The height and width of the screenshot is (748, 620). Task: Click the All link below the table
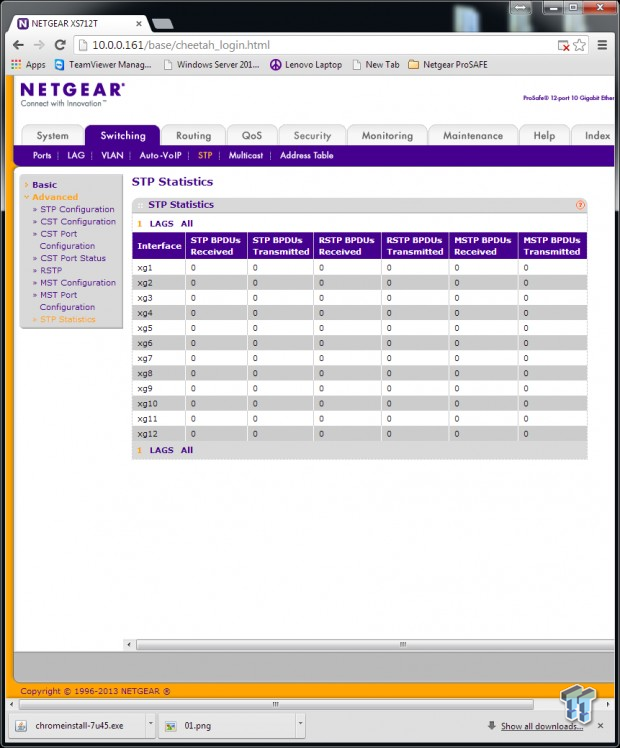click(x=186, y=450)
